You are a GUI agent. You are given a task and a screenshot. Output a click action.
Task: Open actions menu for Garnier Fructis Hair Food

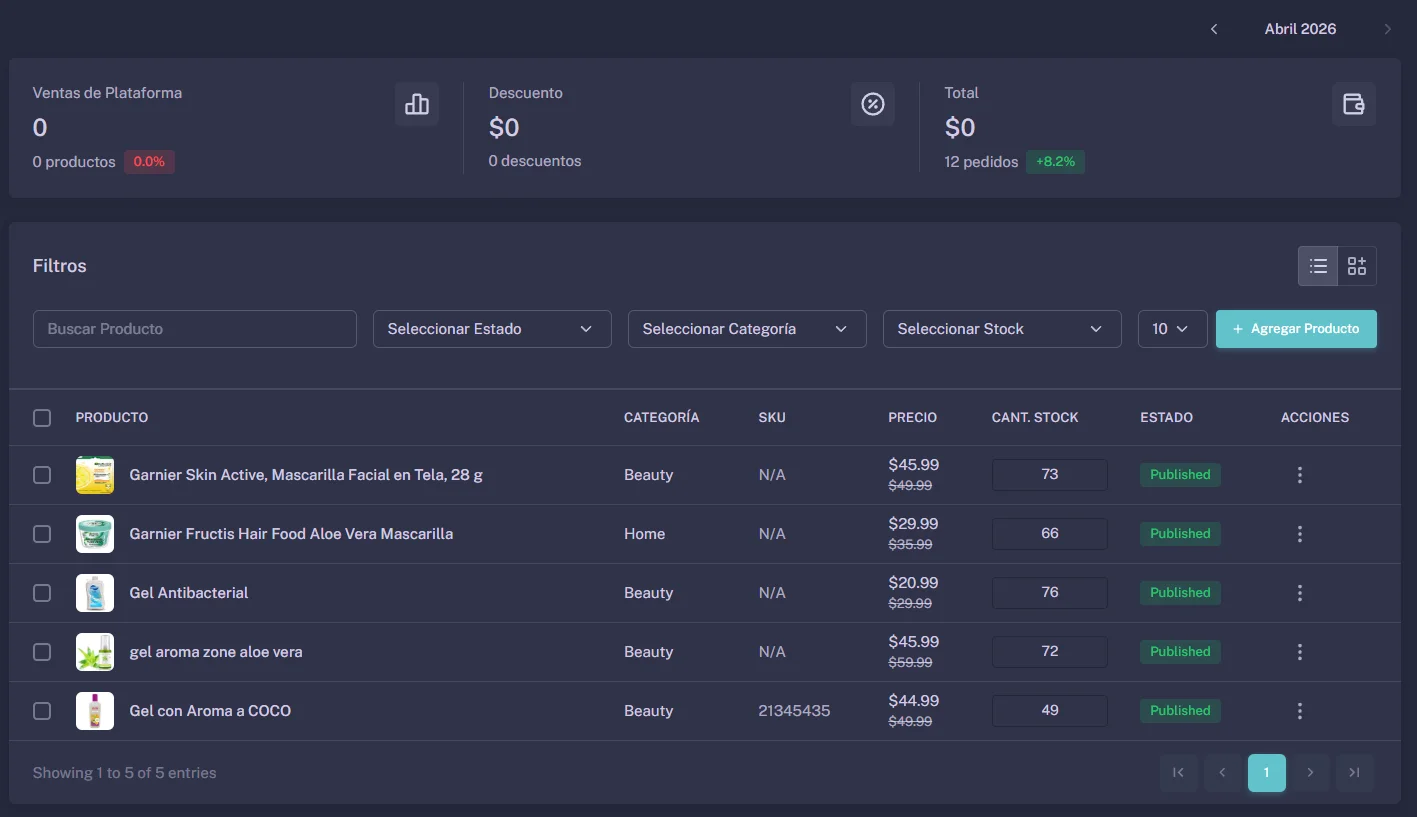pyautogui.click(x=1300, y=534)
